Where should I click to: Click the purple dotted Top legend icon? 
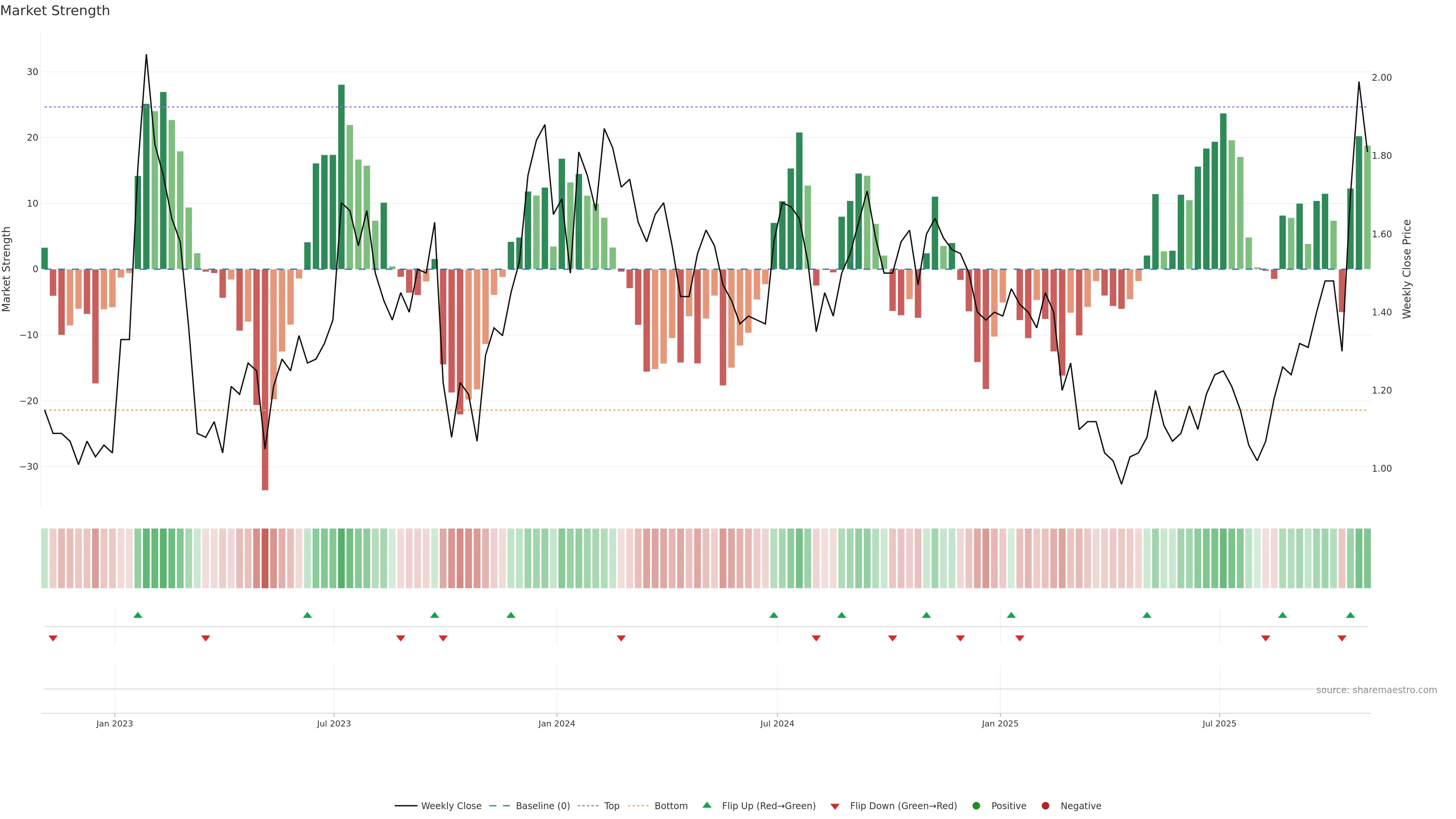click(x=588, y=805)
